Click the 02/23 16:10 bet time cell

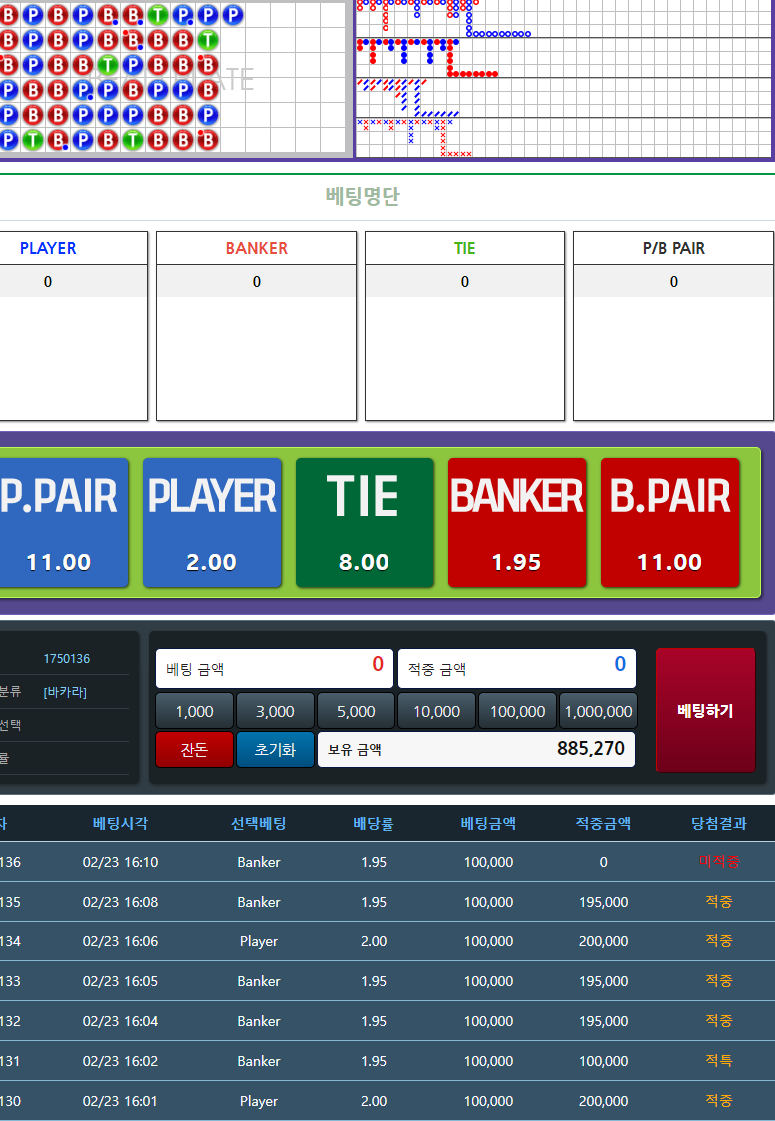point(120,862)
